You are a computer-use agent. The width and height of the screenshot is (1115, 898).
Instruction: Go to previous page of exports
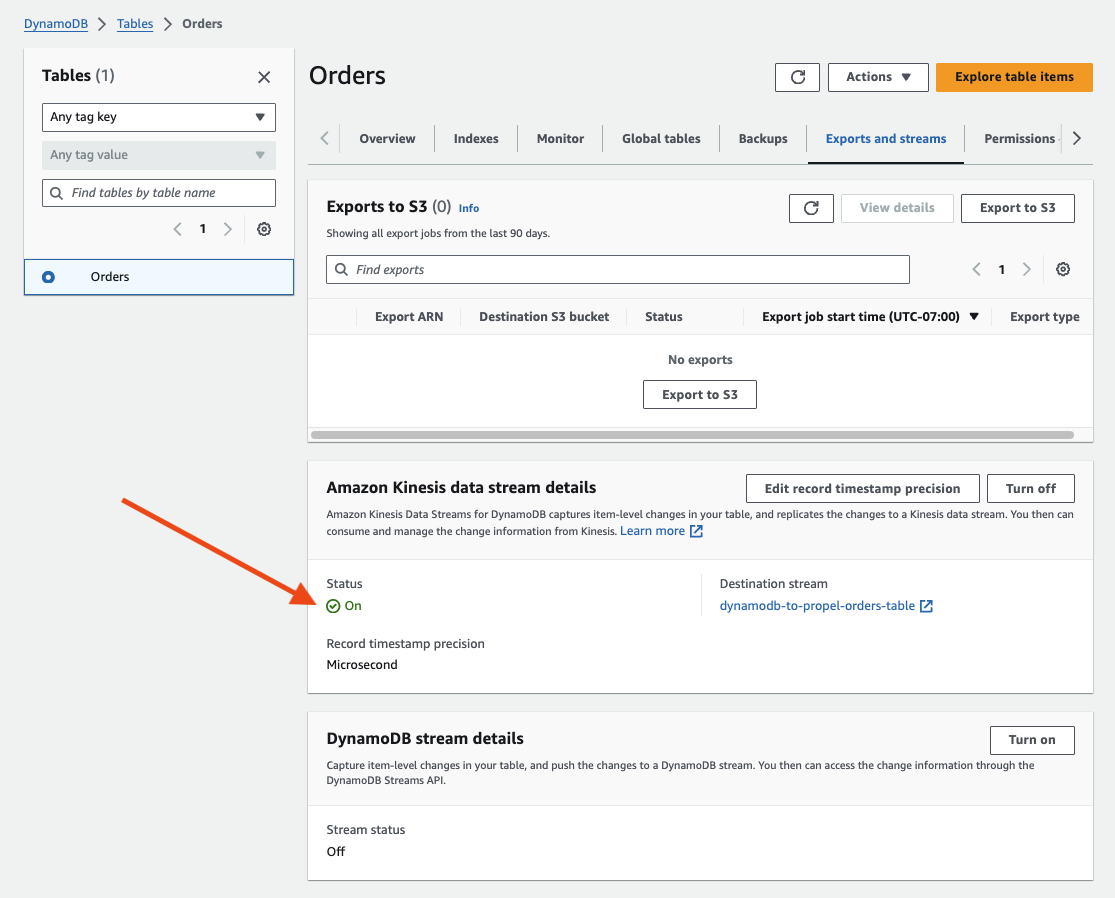976,269
